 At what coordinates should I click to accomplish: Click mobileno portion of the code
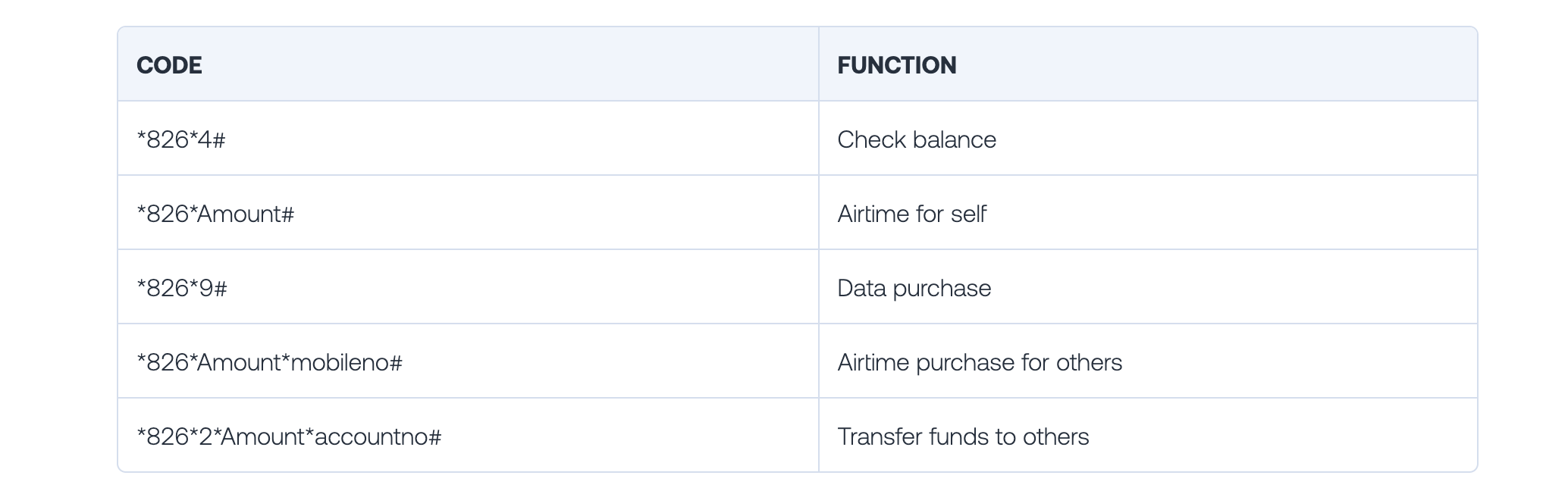tap(340, 362)
